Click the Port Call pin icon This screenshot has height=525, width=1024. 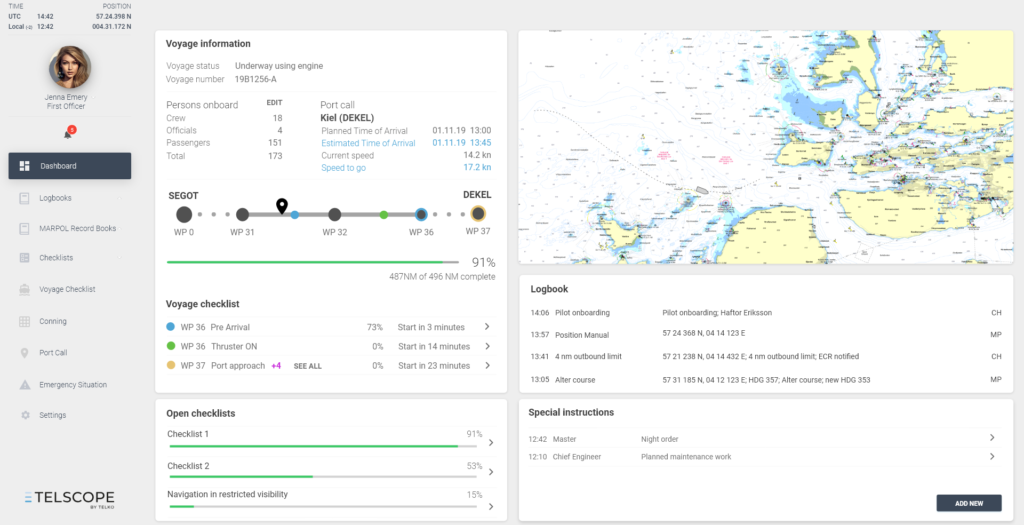click(x=24, y=353)
